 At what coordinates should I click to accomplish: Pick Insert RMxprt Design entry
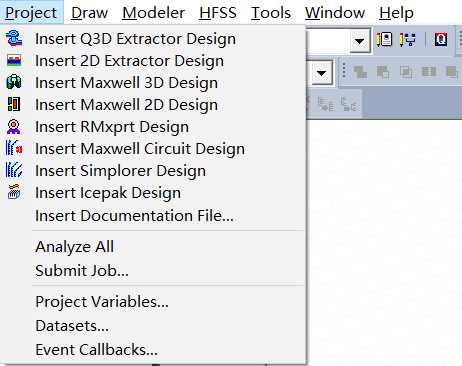coord(153,127)
